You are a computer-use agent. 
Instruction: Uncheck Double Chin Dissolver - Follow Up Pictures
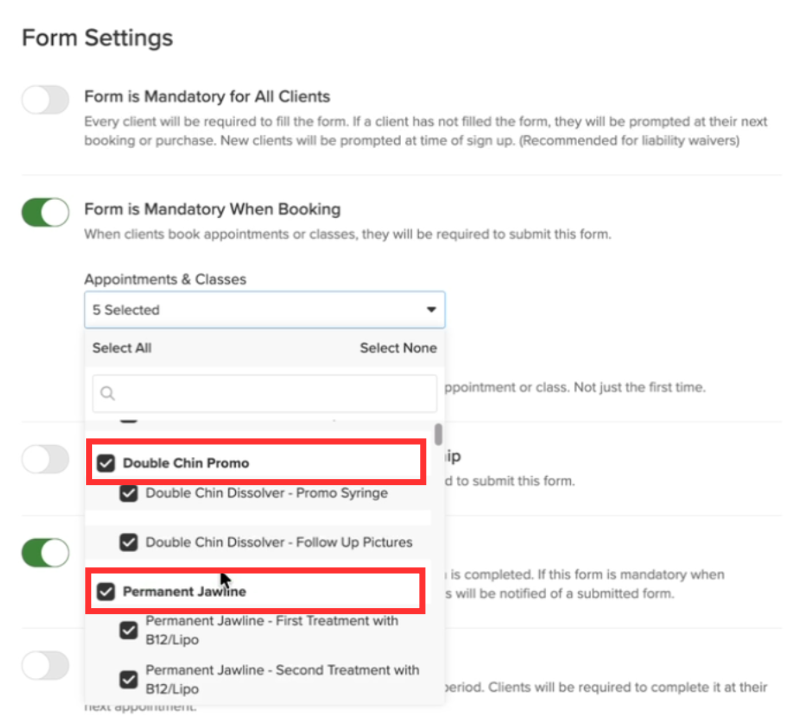coord(129,543)
